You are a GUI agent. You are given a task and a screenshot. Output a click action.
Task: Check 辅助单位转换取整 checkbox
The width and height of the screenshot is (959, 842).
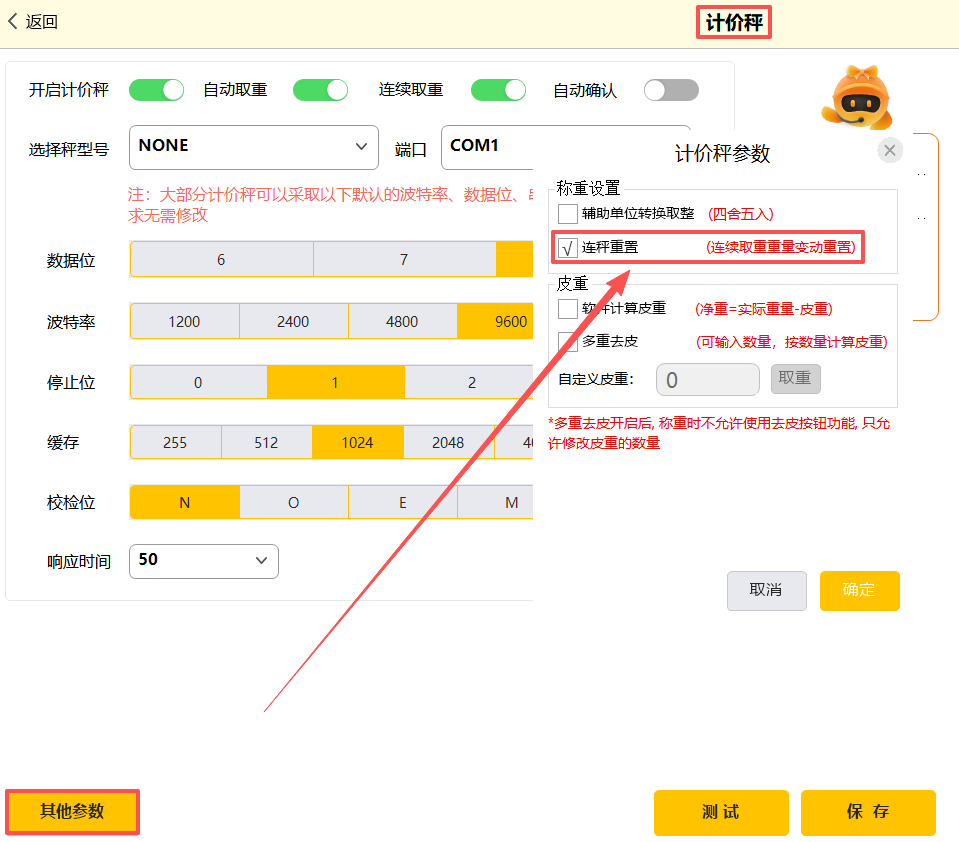click(x=568, y=214)
